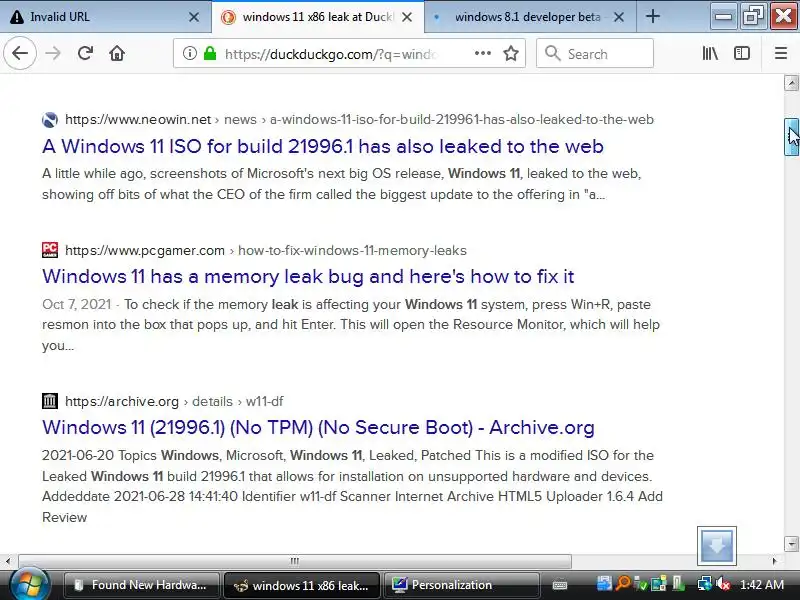Click the warning icon on Invalid URL tab
The height and width of the screenshot is (600, 800).
pos(17,17)
